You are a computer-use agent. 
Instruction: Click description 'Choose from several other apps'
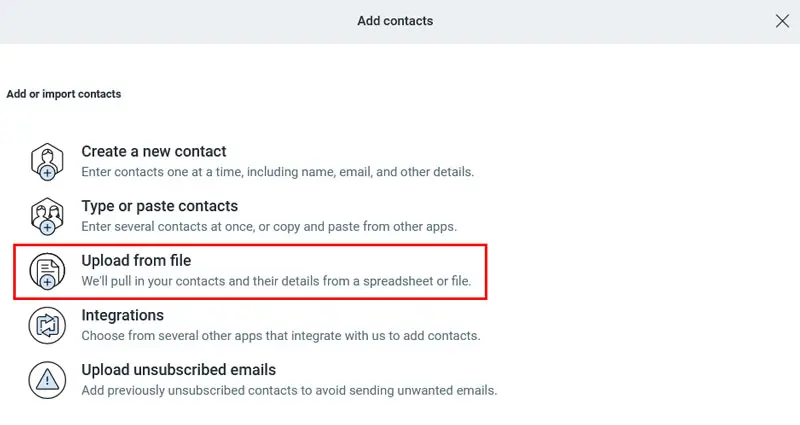point(281,336)
